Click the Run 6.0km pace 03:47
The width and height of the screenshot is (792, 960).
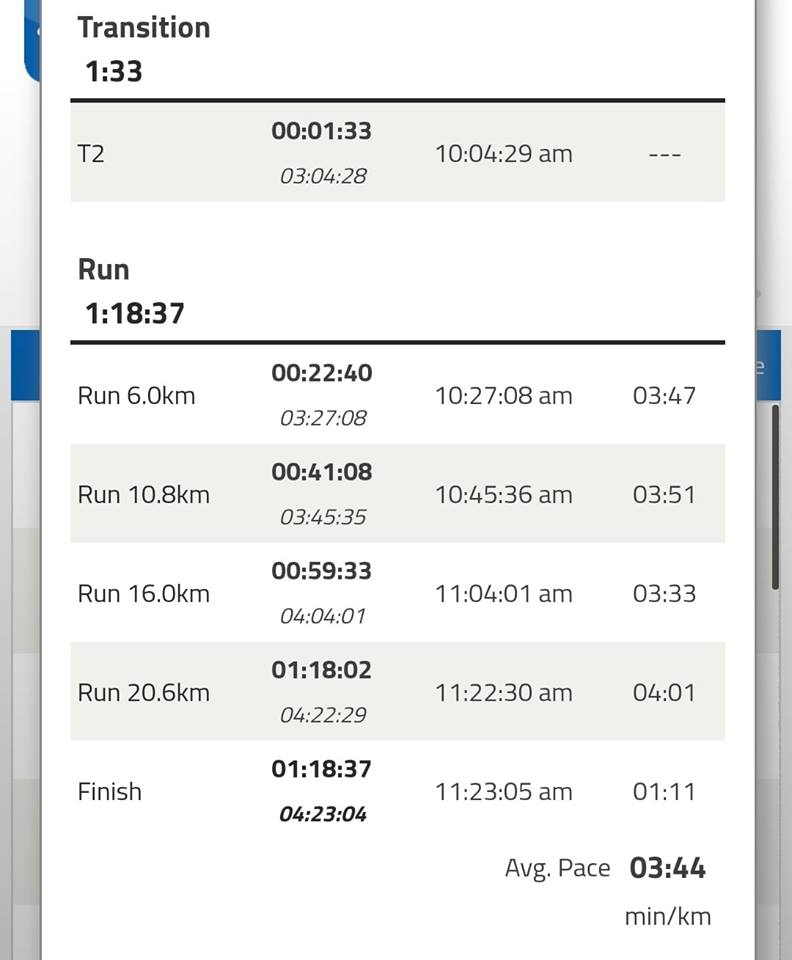(x=664, y=396)
